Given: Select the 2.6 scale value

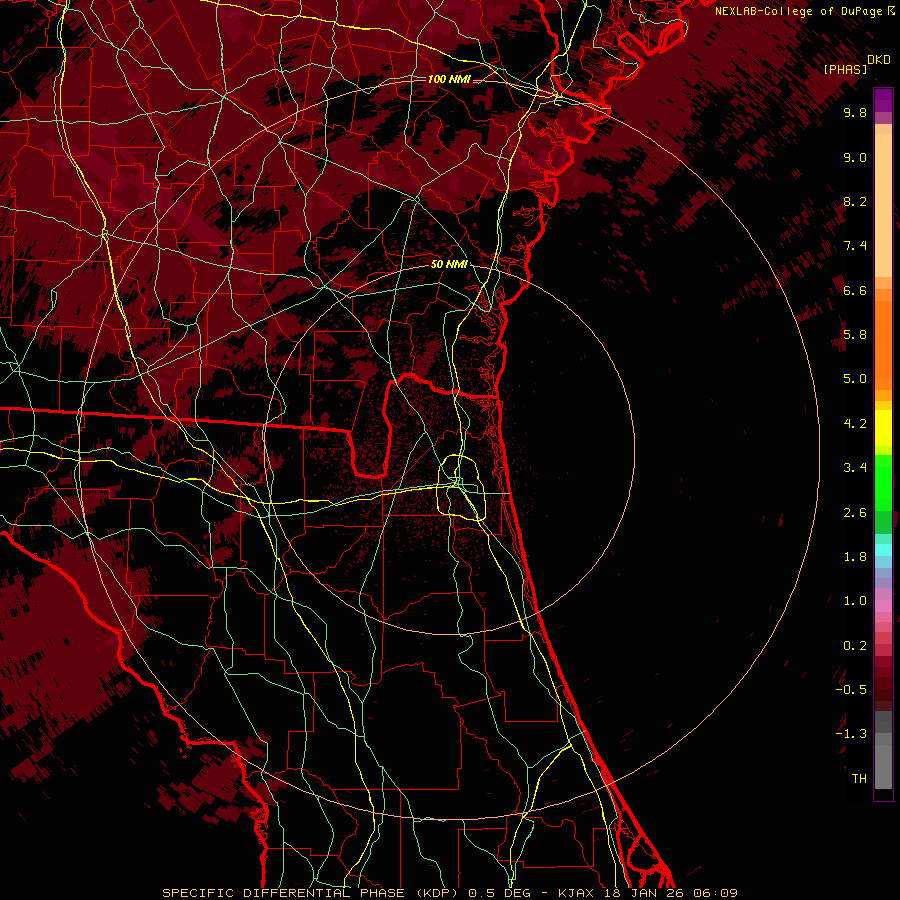Looking at the screenshot, I should [x=855, y=513].
